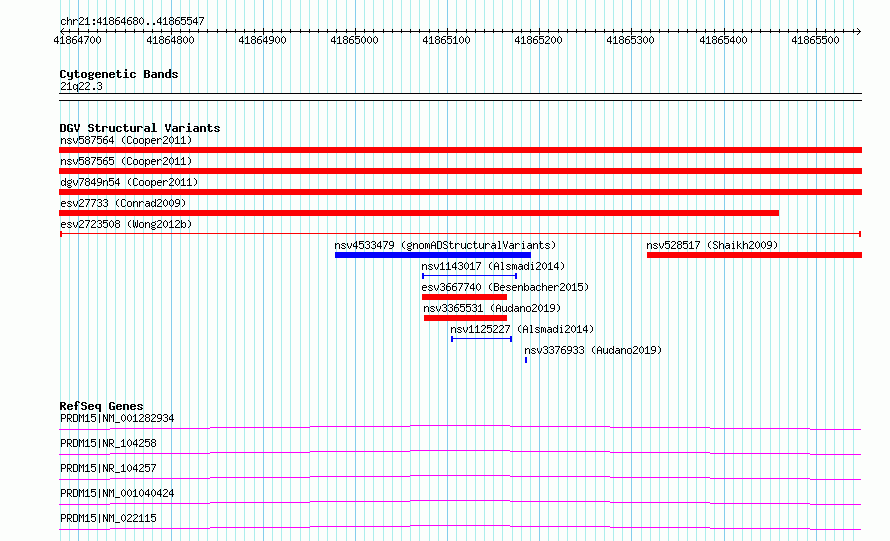This screenshot has width=890, height=541.
Task: Click ruler position label 41865100
Action: 447,40
